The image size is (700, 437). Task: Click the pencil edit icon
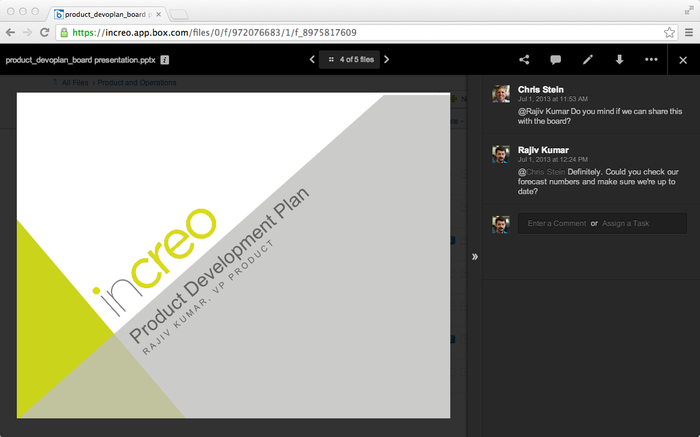[x=588, y=60]
